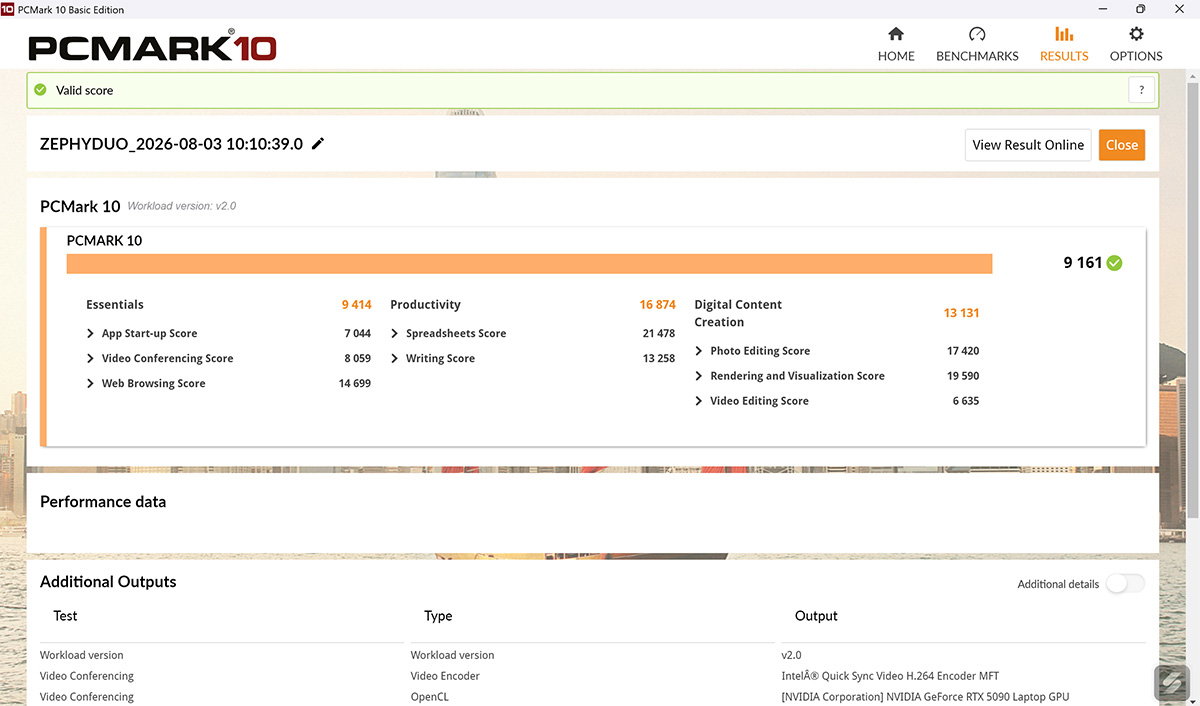Click View Result Online button

[1028, 145]
